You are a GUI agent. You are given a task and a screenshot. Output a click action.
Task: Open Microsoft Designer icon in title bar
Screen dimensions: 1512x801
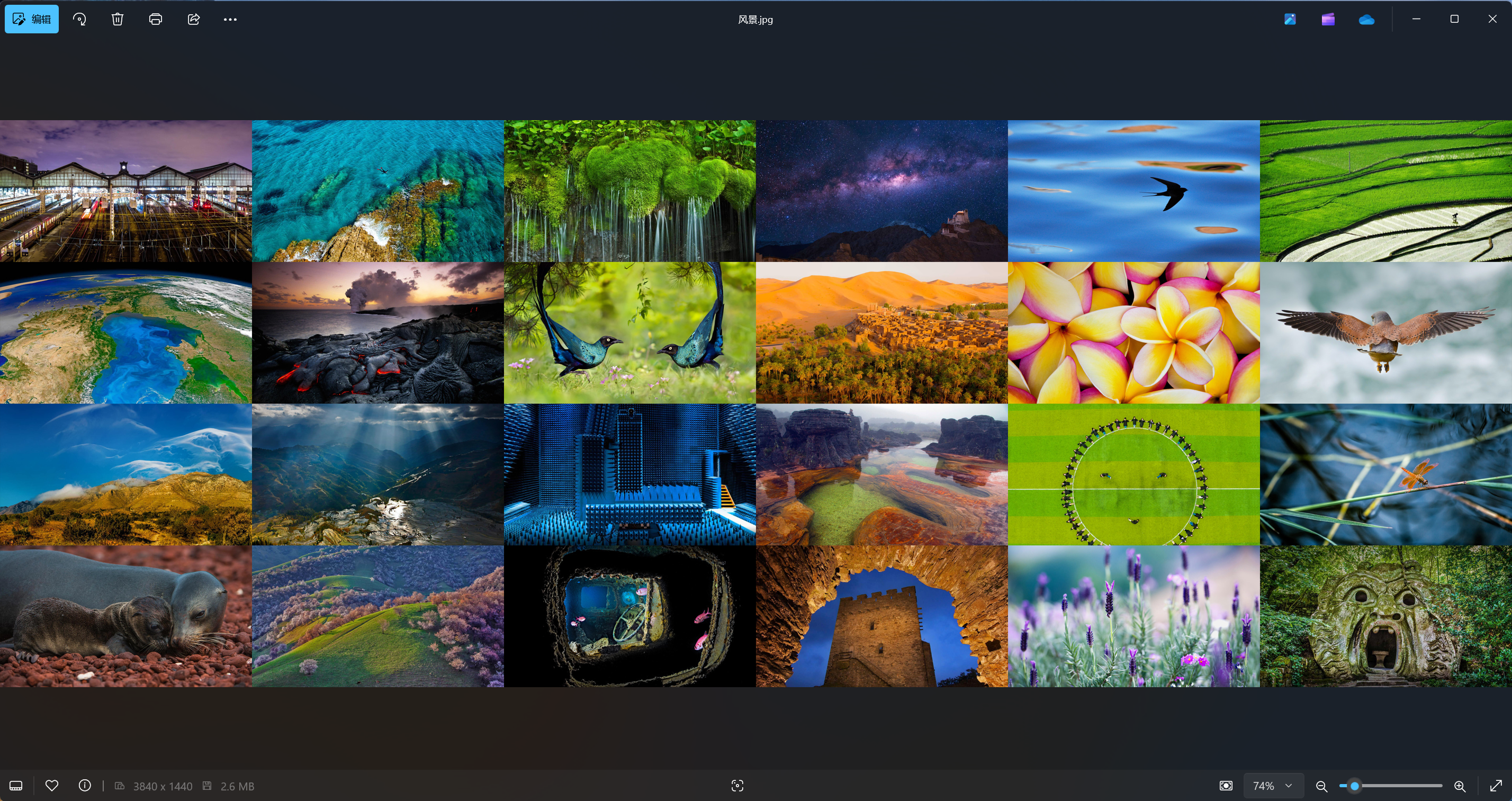tap(1290, 20)
